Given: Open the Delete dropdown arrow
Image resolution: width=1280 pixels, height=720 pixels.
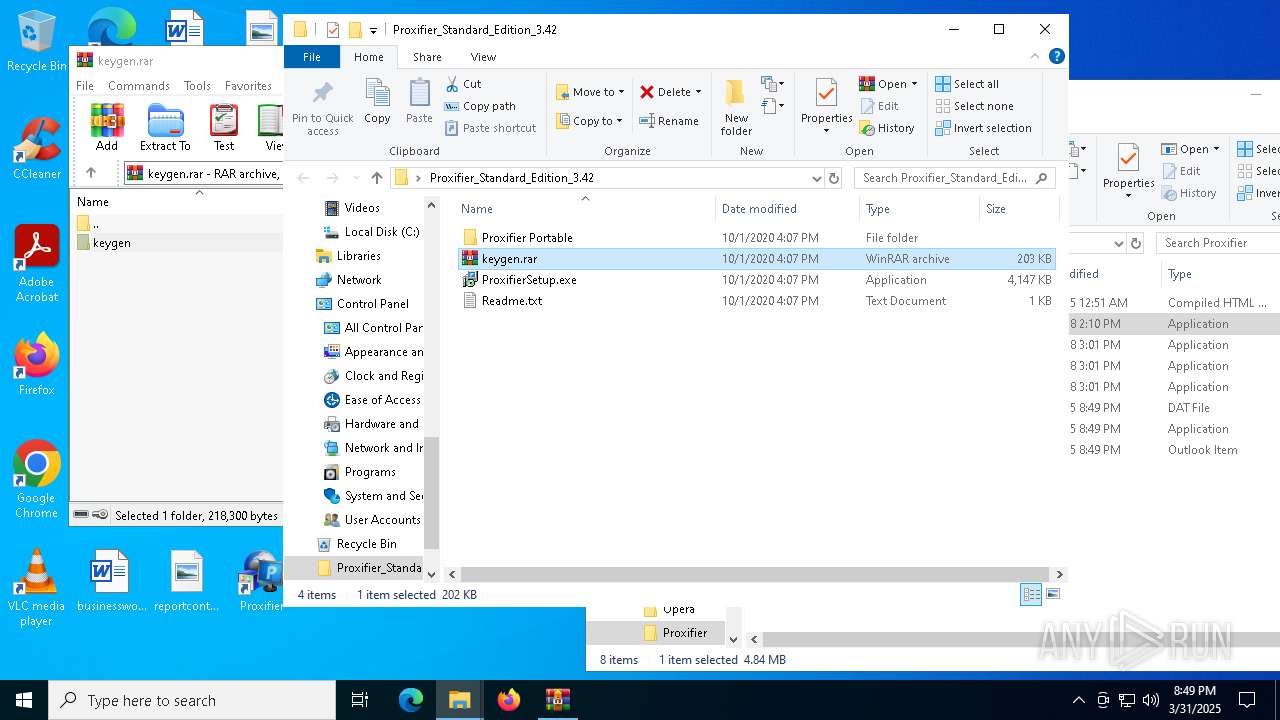Looking at the screenshot, I should [698, 92].
